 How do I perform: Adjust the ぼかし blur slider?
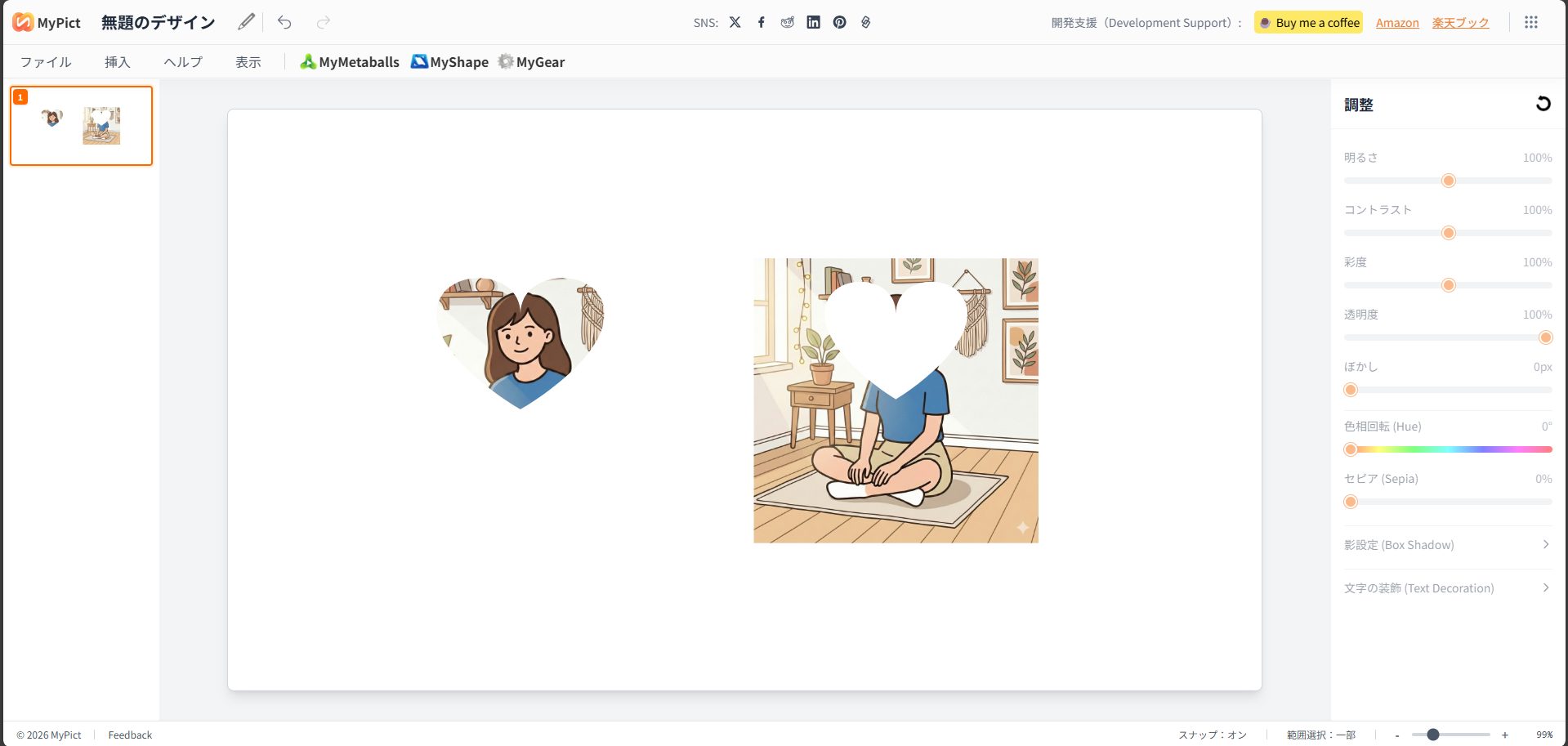coord(1448,390)
